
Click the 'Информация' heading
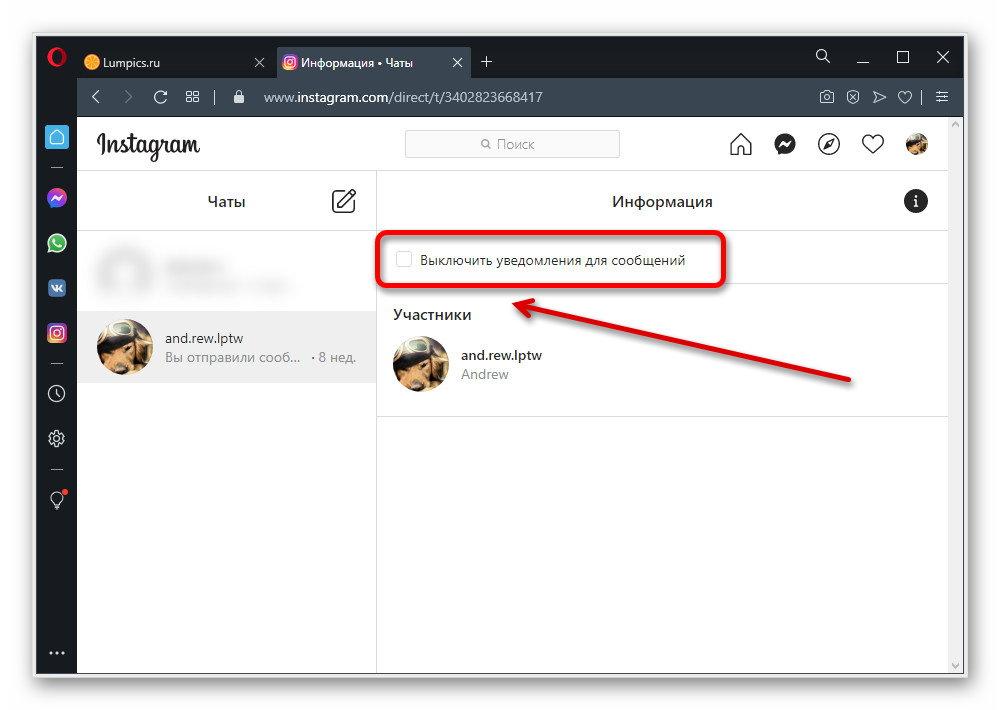[x=662, y=202]
